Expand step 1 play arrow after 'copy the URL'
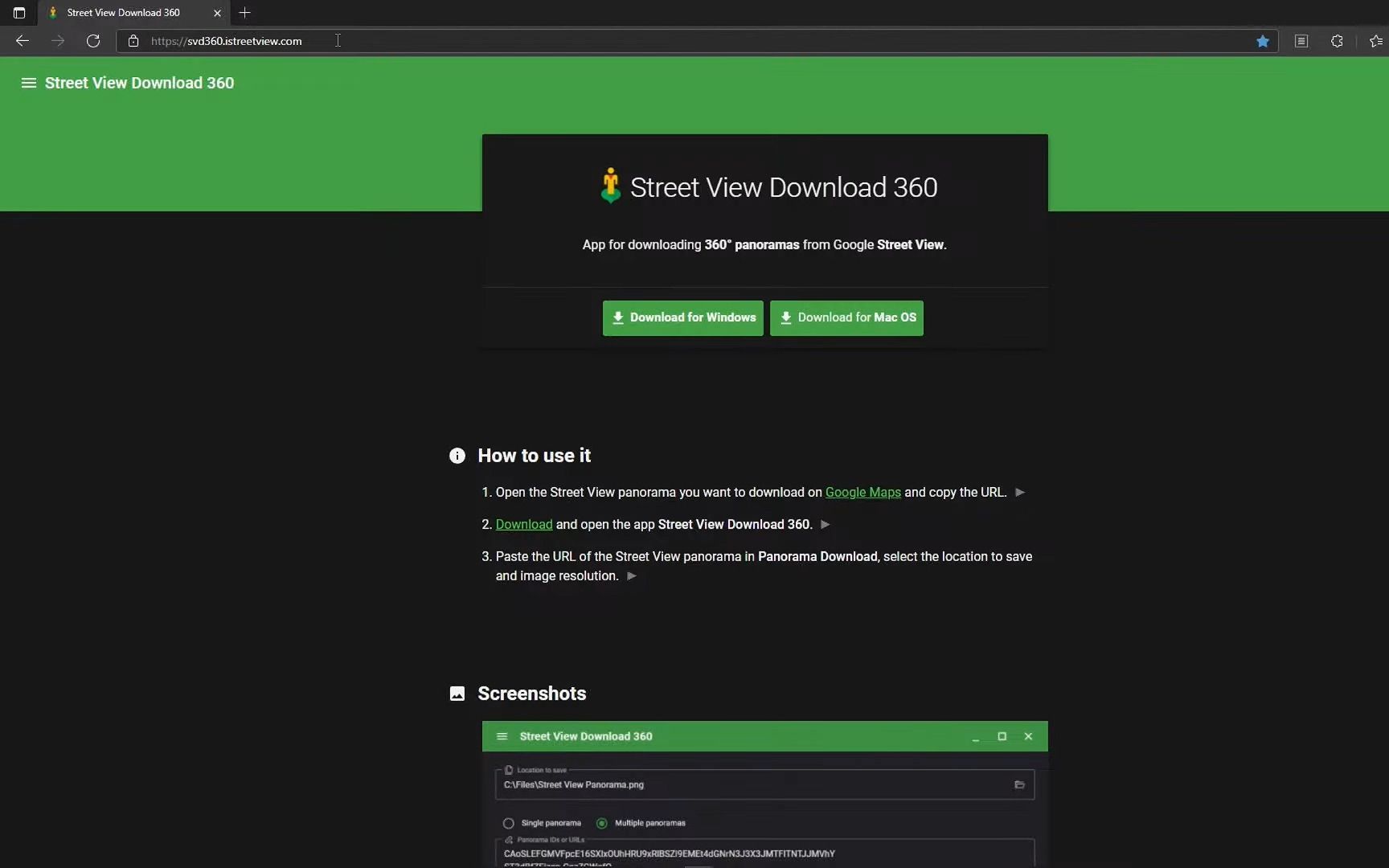This screenshot has height=868, width=1389. click(1020, 493)
